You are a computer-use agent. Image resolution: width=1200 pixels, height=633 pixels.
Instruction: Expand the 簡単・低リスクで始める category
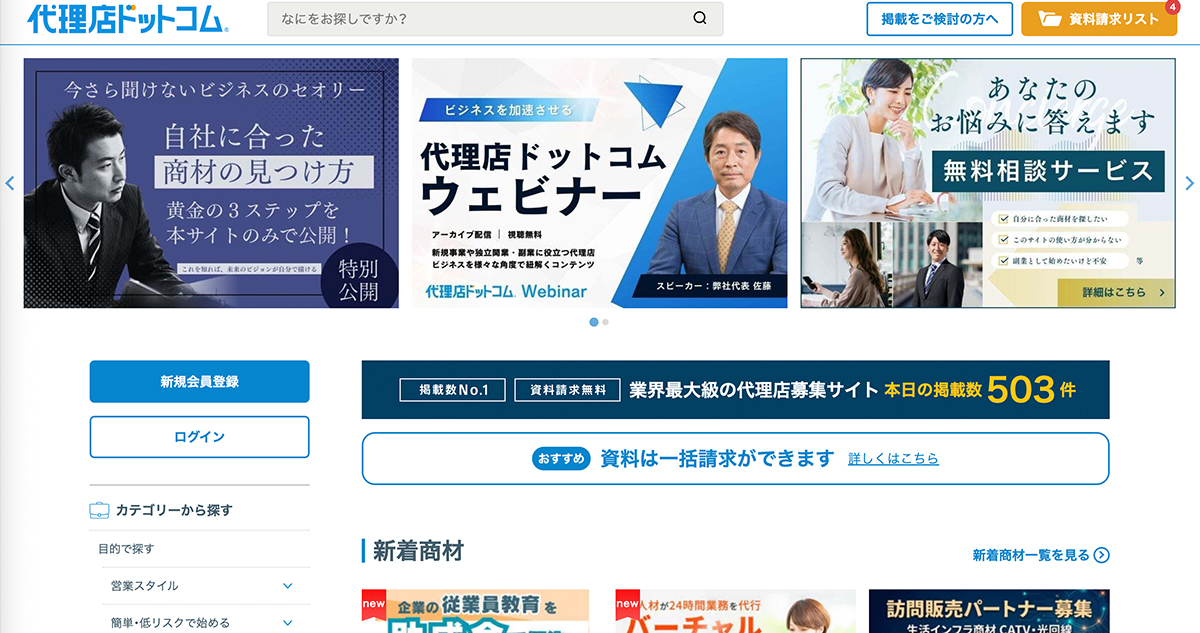pos(287,623)
